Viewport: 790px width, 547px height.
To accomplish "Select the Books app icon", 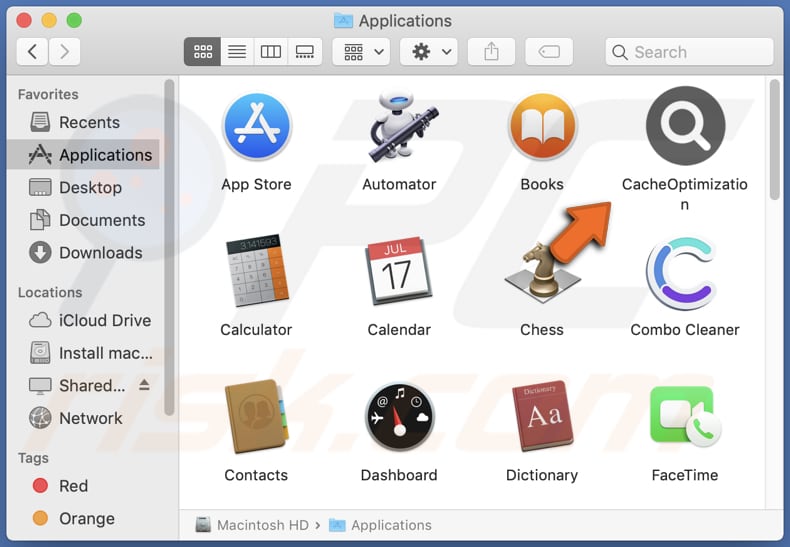I will [x=542, y=126].
